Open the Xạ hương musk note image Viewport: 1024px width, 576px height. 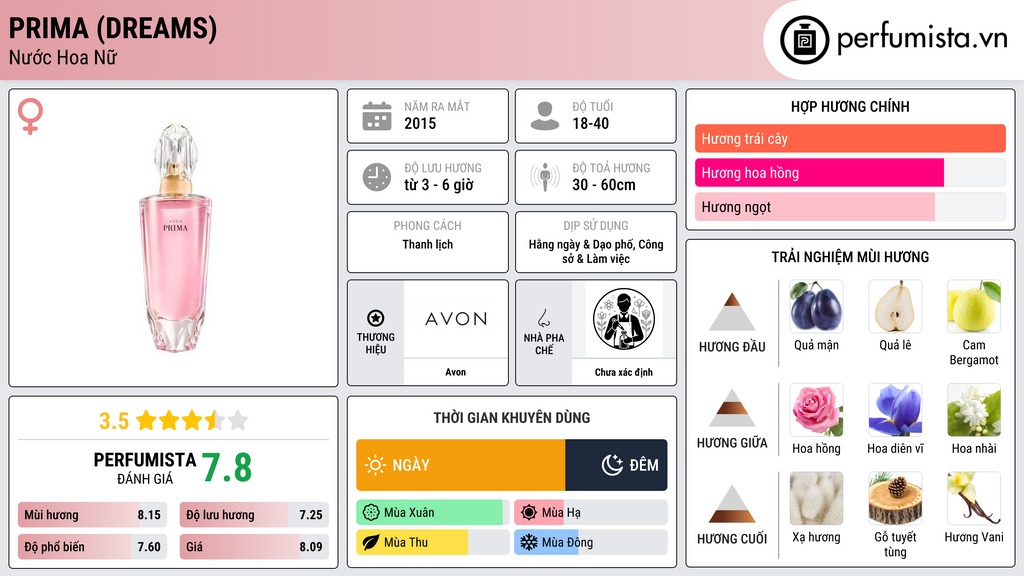pyautogui.click(x=816, y=499)
